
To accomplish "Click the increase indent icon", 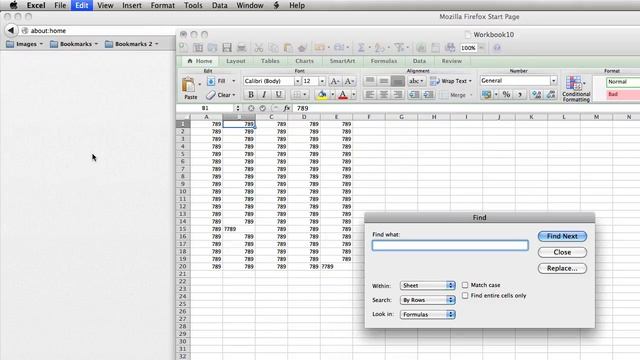I will pyautogui.click(x=429, y=95).
